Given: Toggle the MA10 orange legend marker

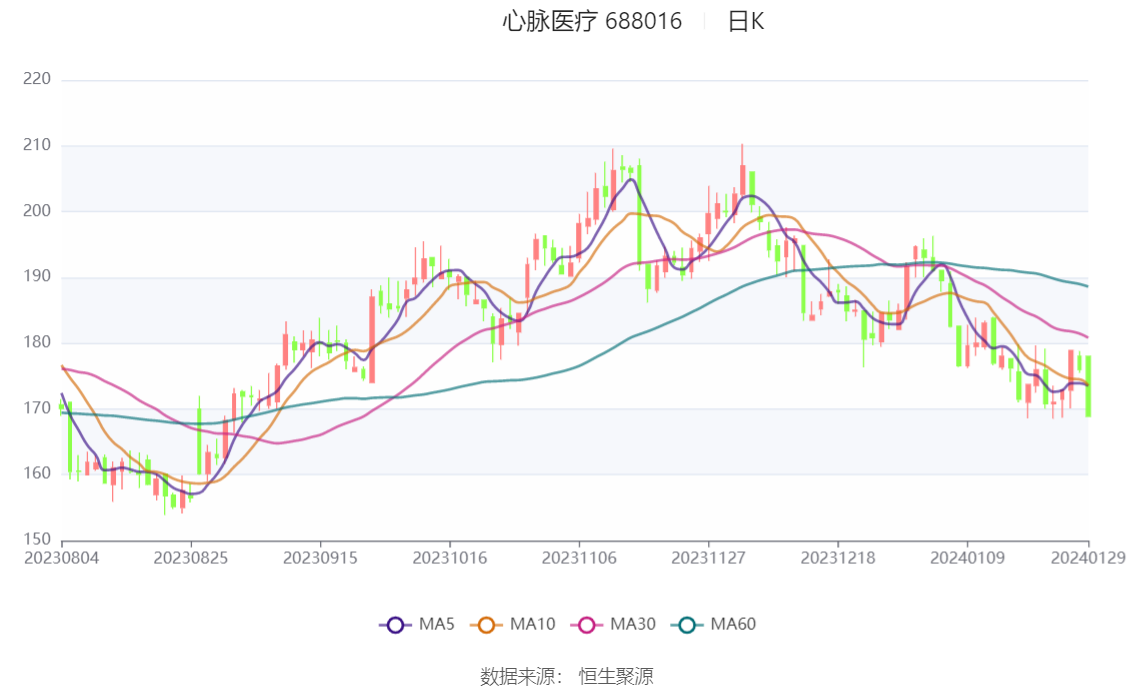Looking at the screenshot, I should (x=487, y=625).
